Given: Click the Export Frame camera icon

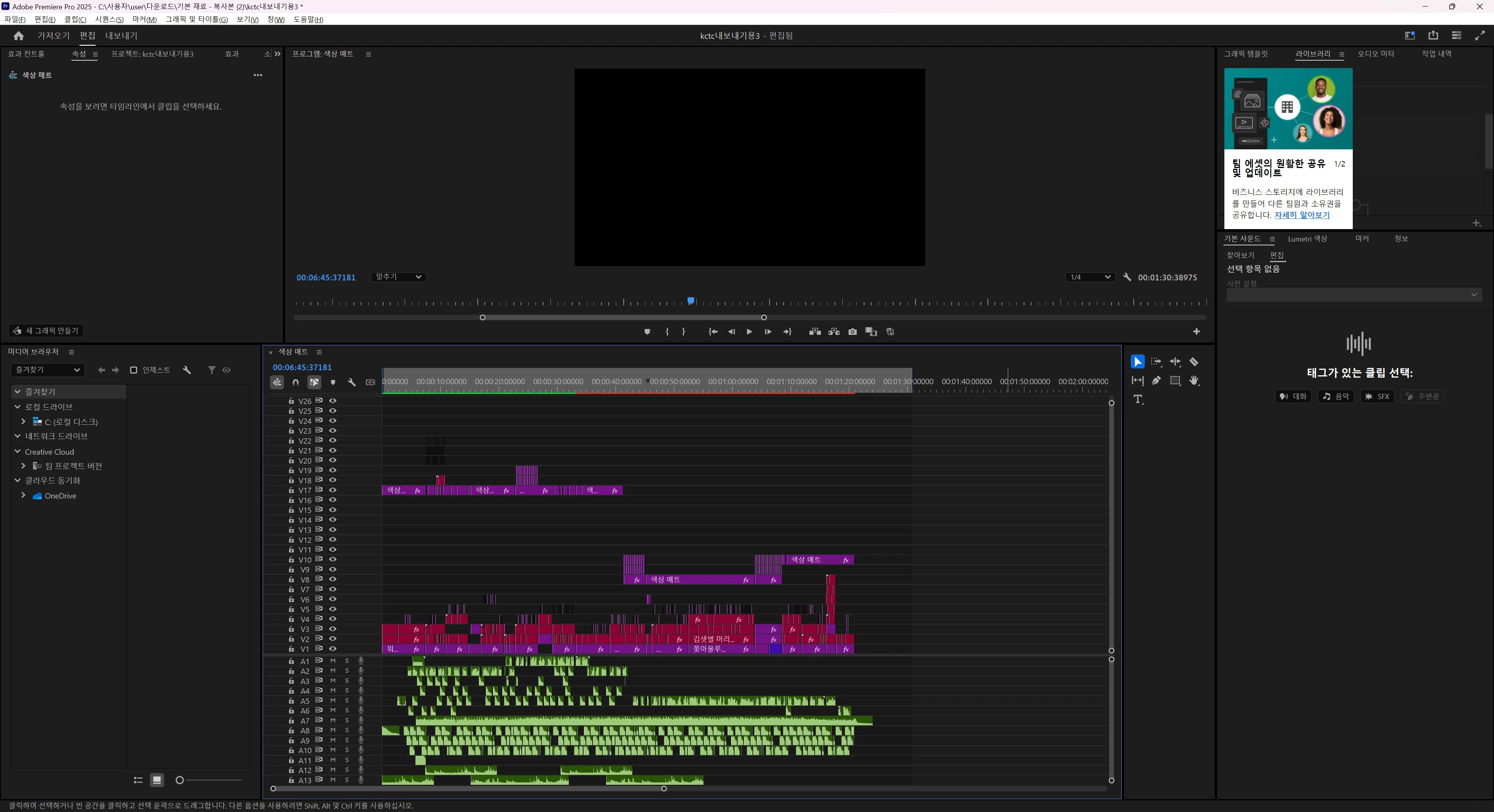Looking at the screenshot, I should click(852, 332).
